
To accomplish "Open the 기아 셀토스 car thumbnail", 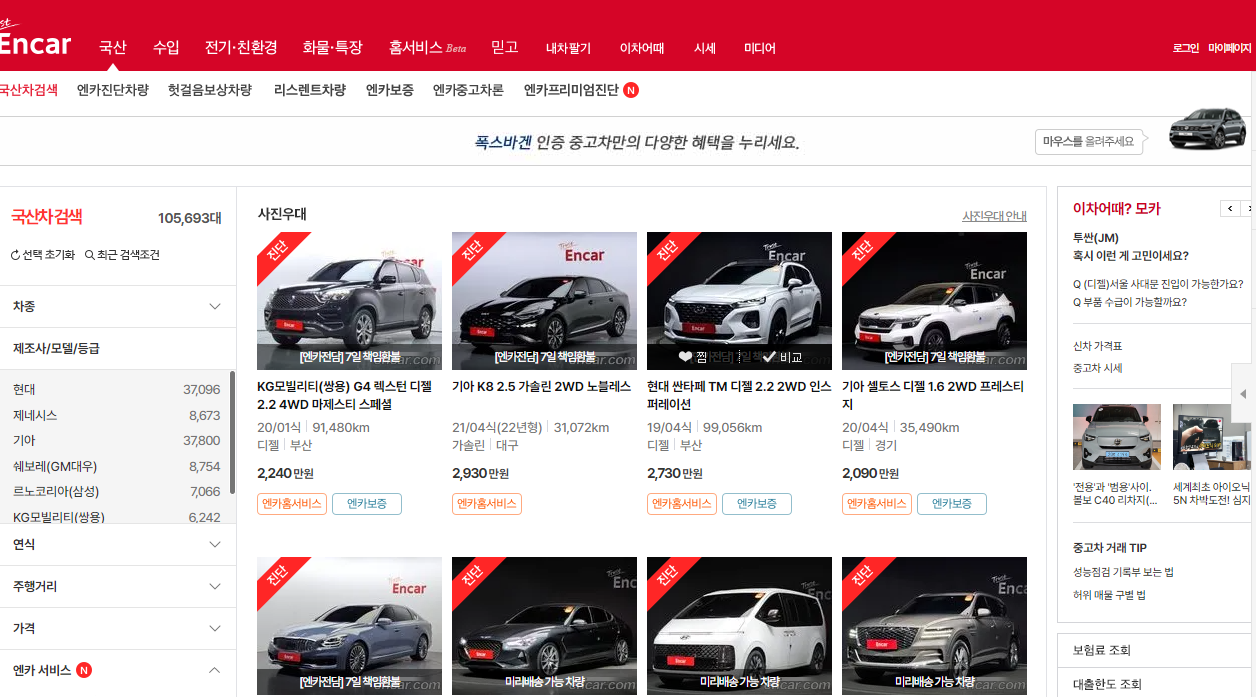I will pyautogui.click(x=934, y=301).
